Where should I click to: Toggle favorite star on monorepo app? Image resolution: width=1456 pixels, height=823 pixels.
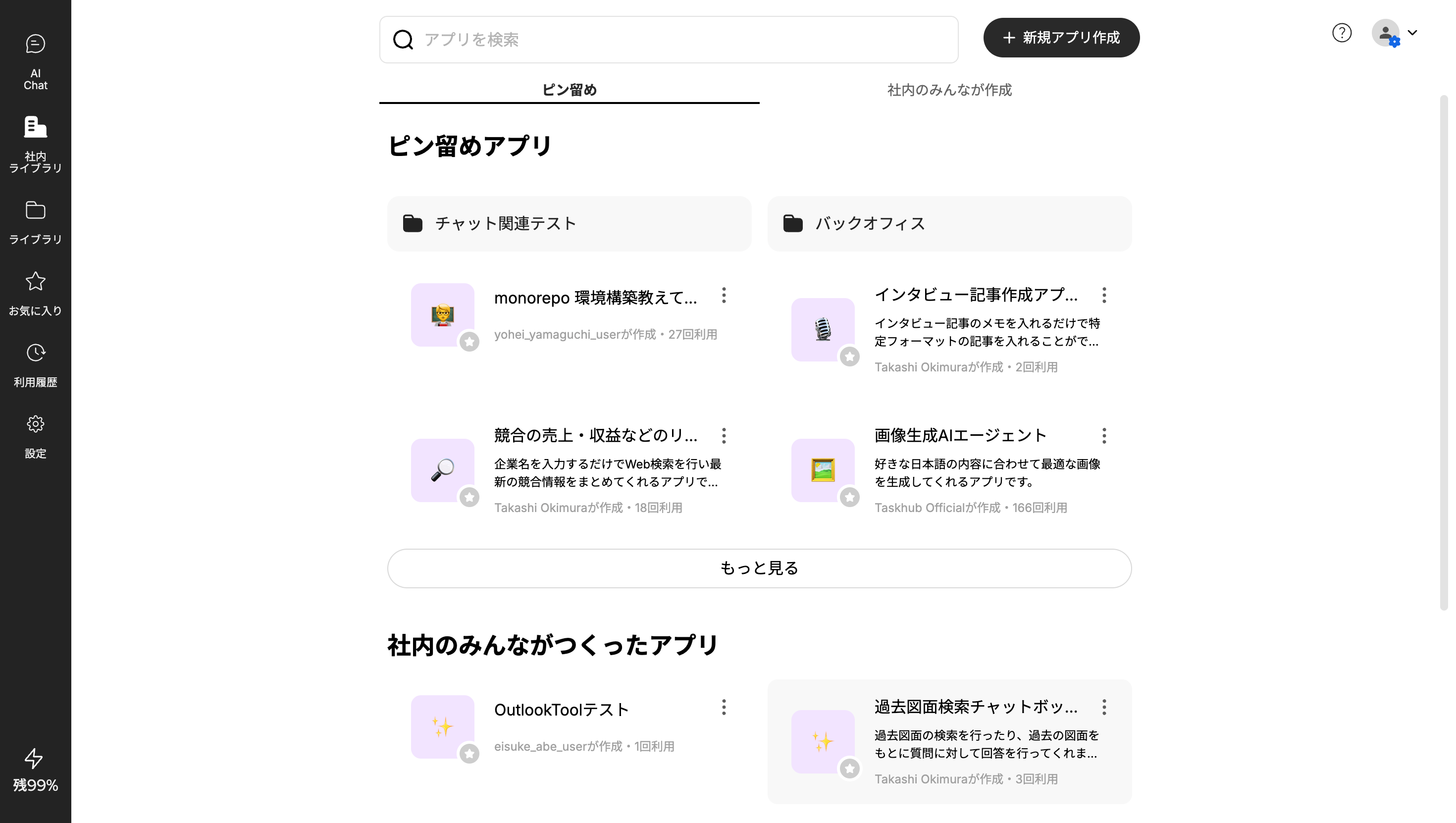tap(469, 342)
